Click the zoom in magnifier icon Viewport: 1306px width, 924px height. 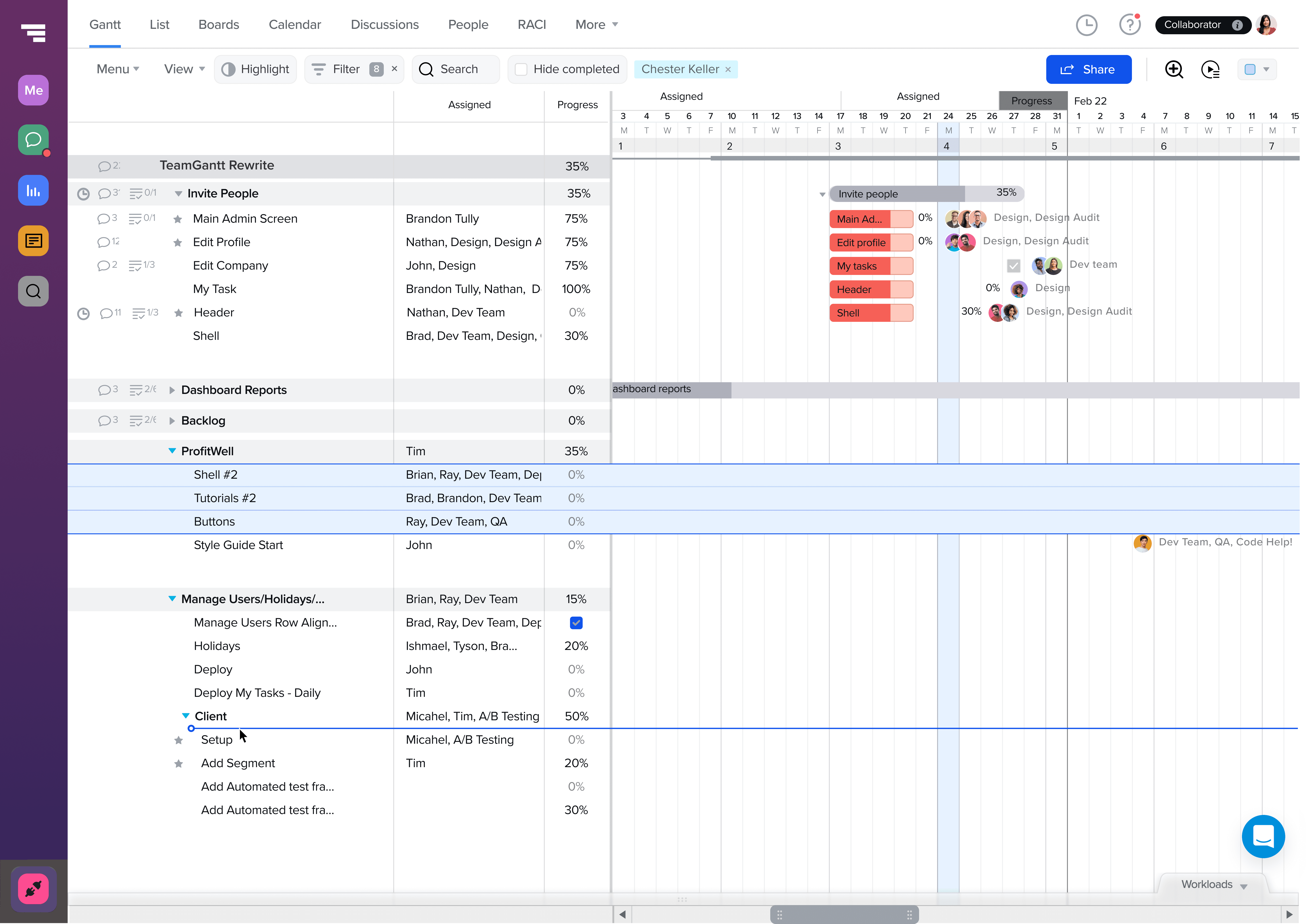point(1173,69)
